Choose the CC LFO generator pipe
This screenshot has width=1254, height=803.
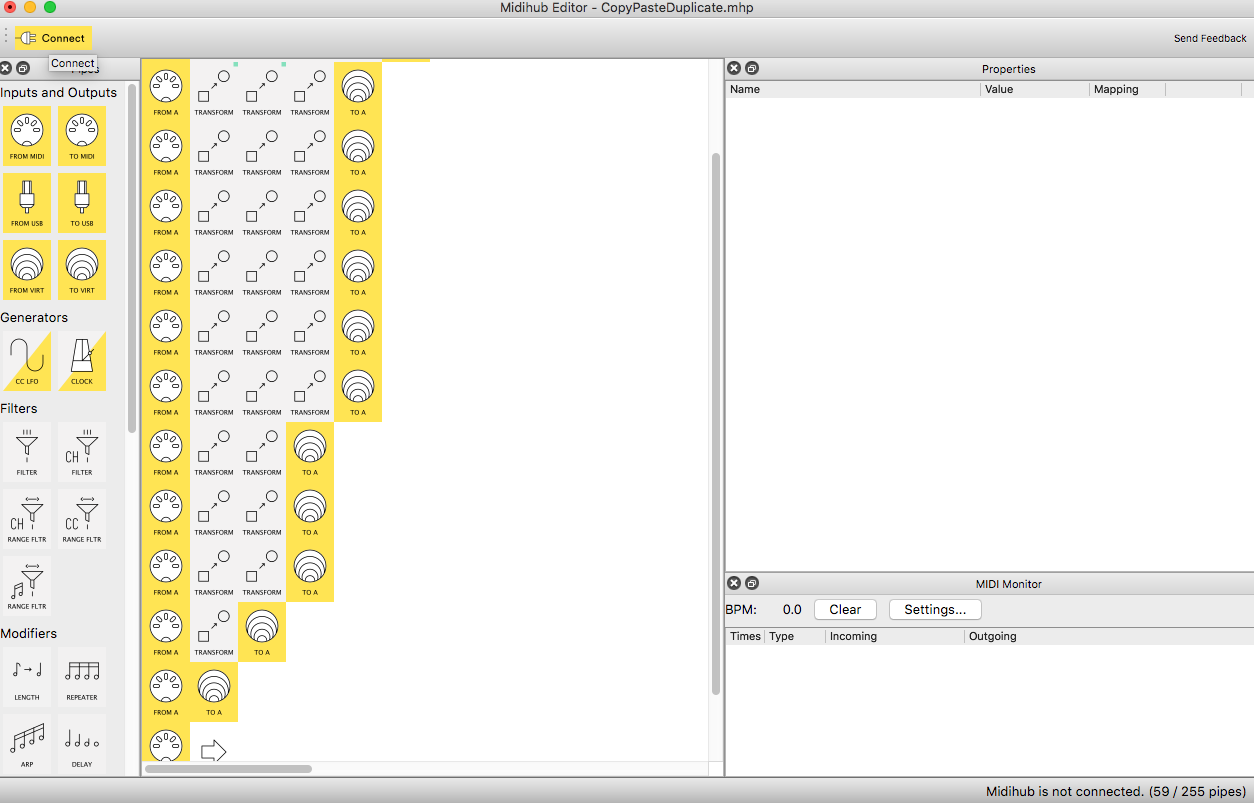click(27, 361)
